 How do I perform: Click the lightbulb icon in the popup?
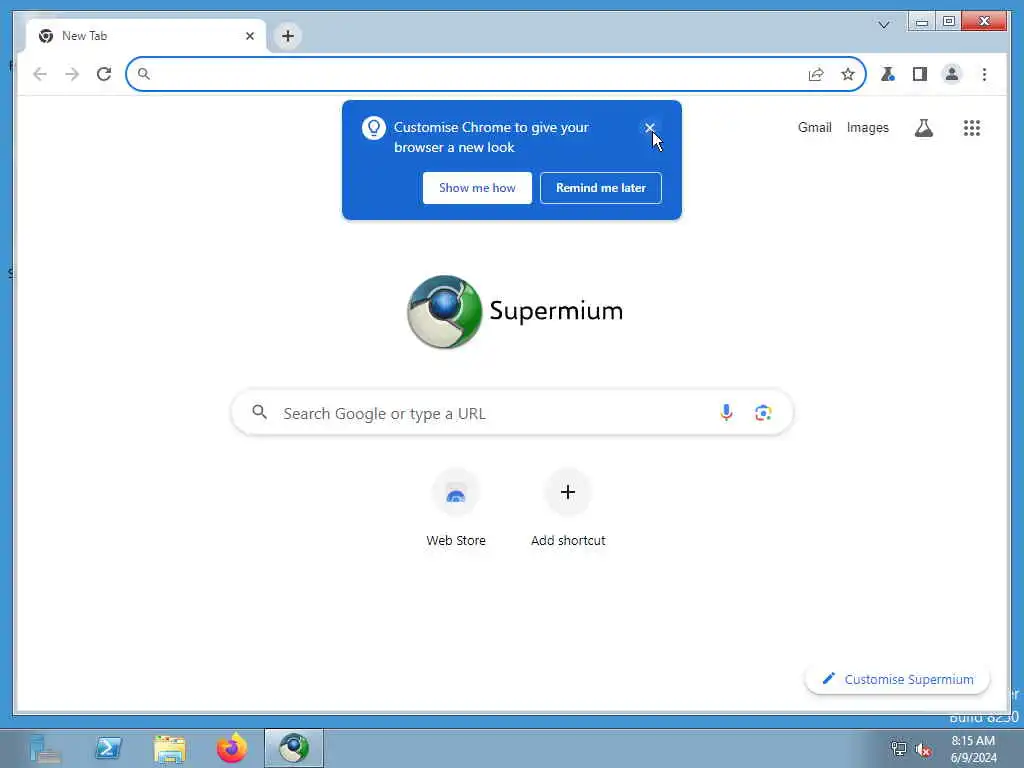[374, 128]
